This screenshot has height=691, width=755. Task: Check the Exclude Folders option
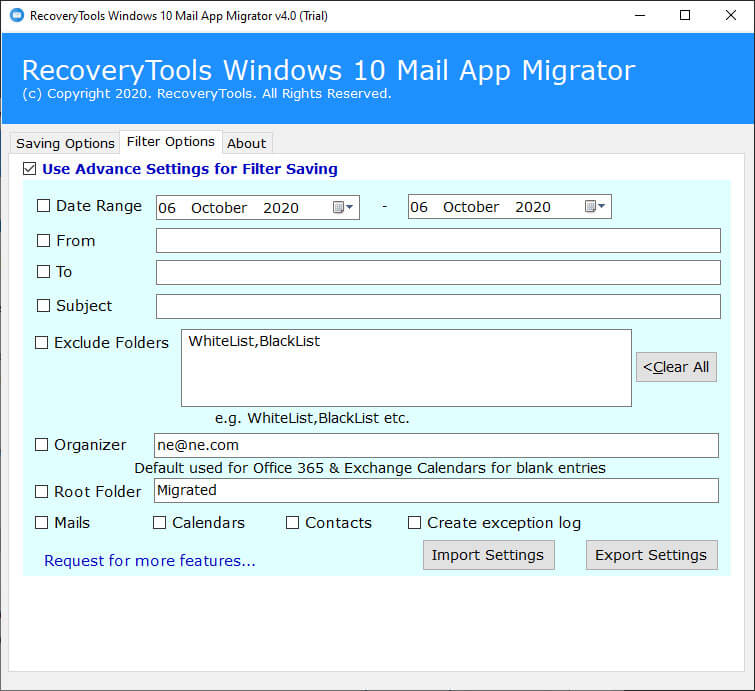[x=41, y=342]
